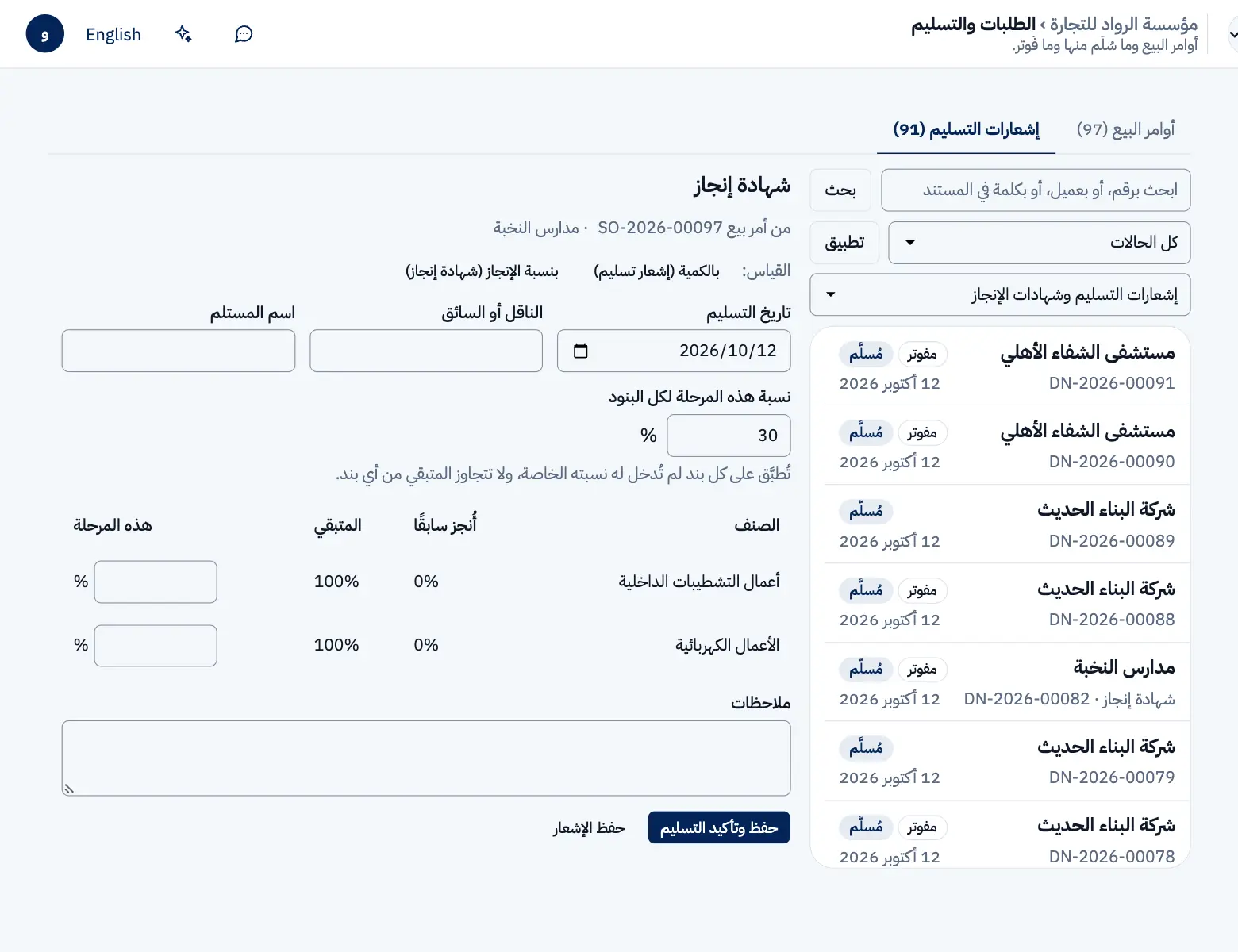Click the تاريخ التسليم date field
The image size is (1238, 952).
674,351
